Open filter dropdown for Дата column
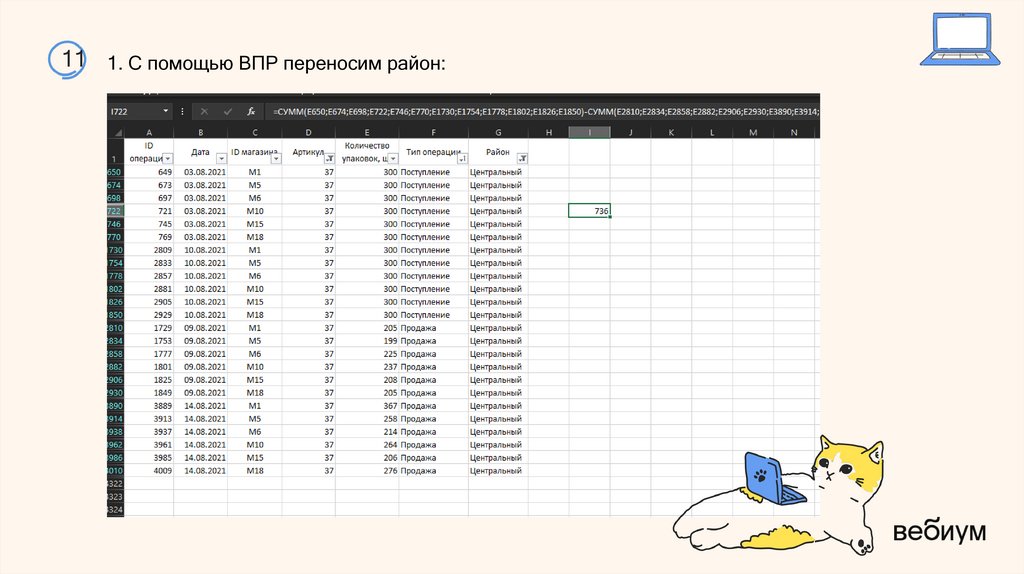 click(221, 159)
